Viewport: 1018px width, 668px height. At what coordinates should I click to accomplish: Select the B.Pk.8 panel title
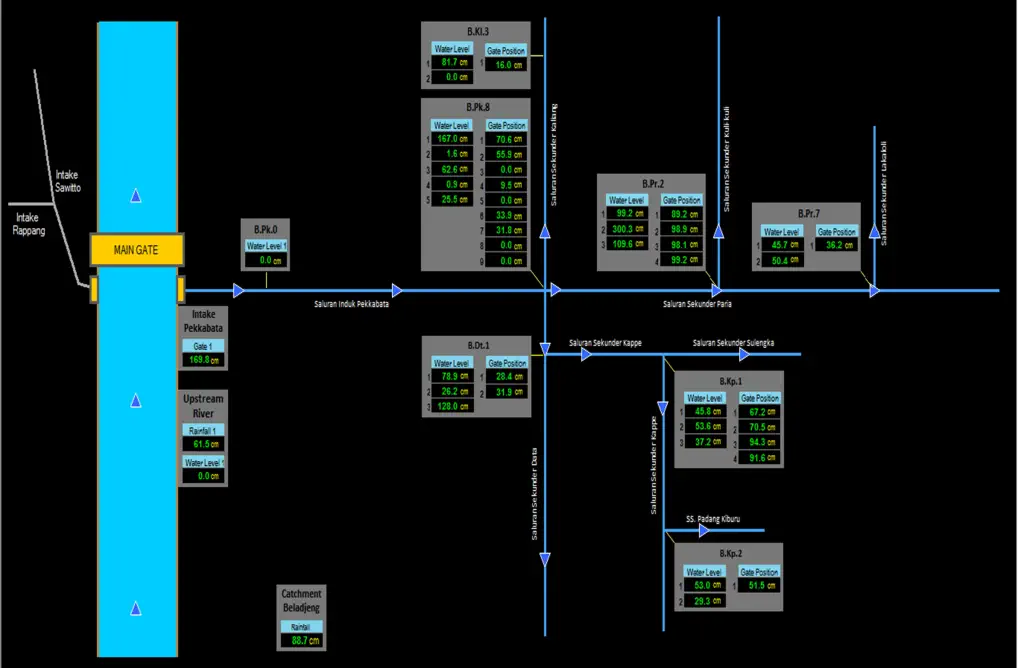click(x=477, y=107)
